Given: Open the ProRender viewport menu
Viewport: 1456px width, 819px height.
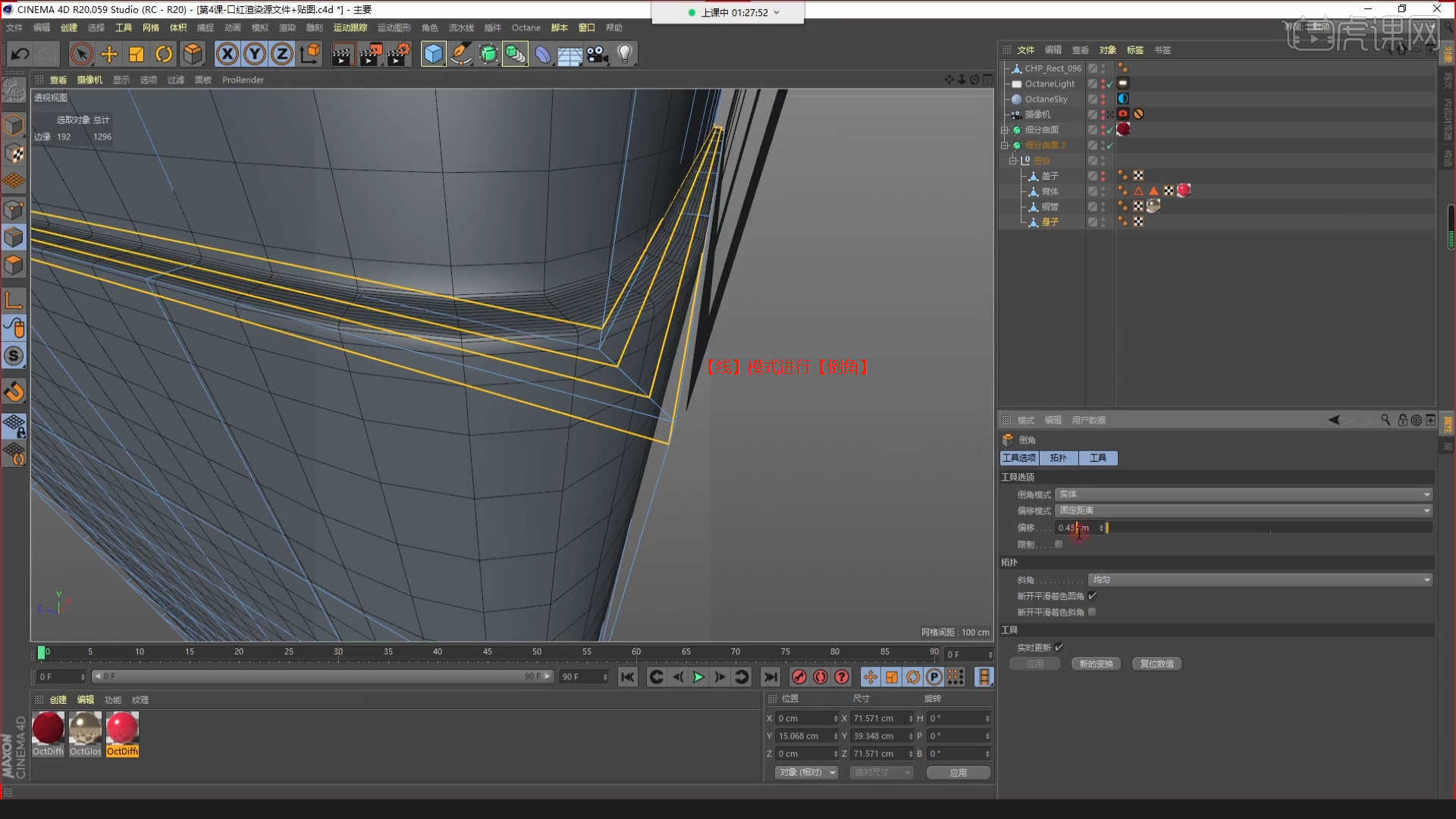Looking at the screenshot, I should tap(243, 80).
